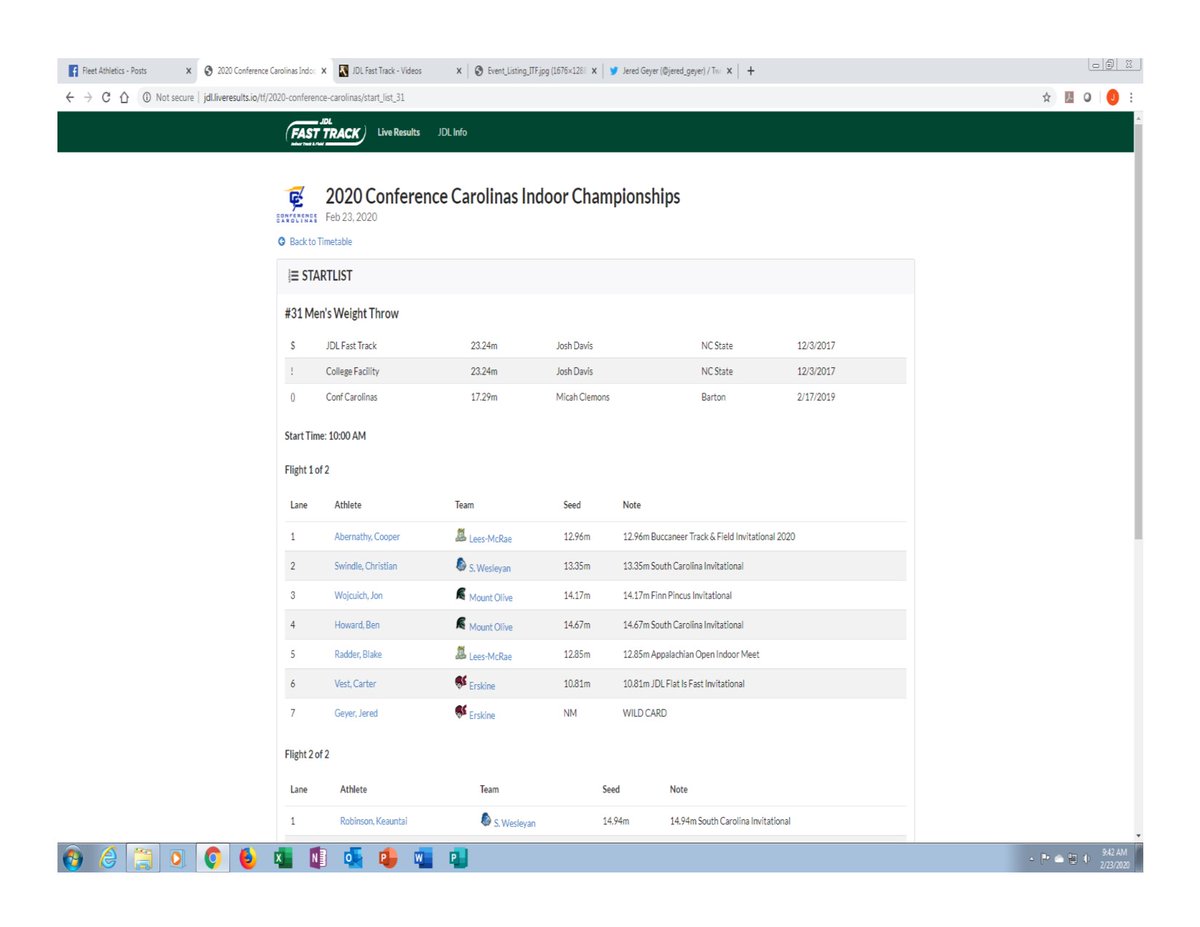Open Word from the taskbar
The image size is (1200, 927).
pos(423,858)
